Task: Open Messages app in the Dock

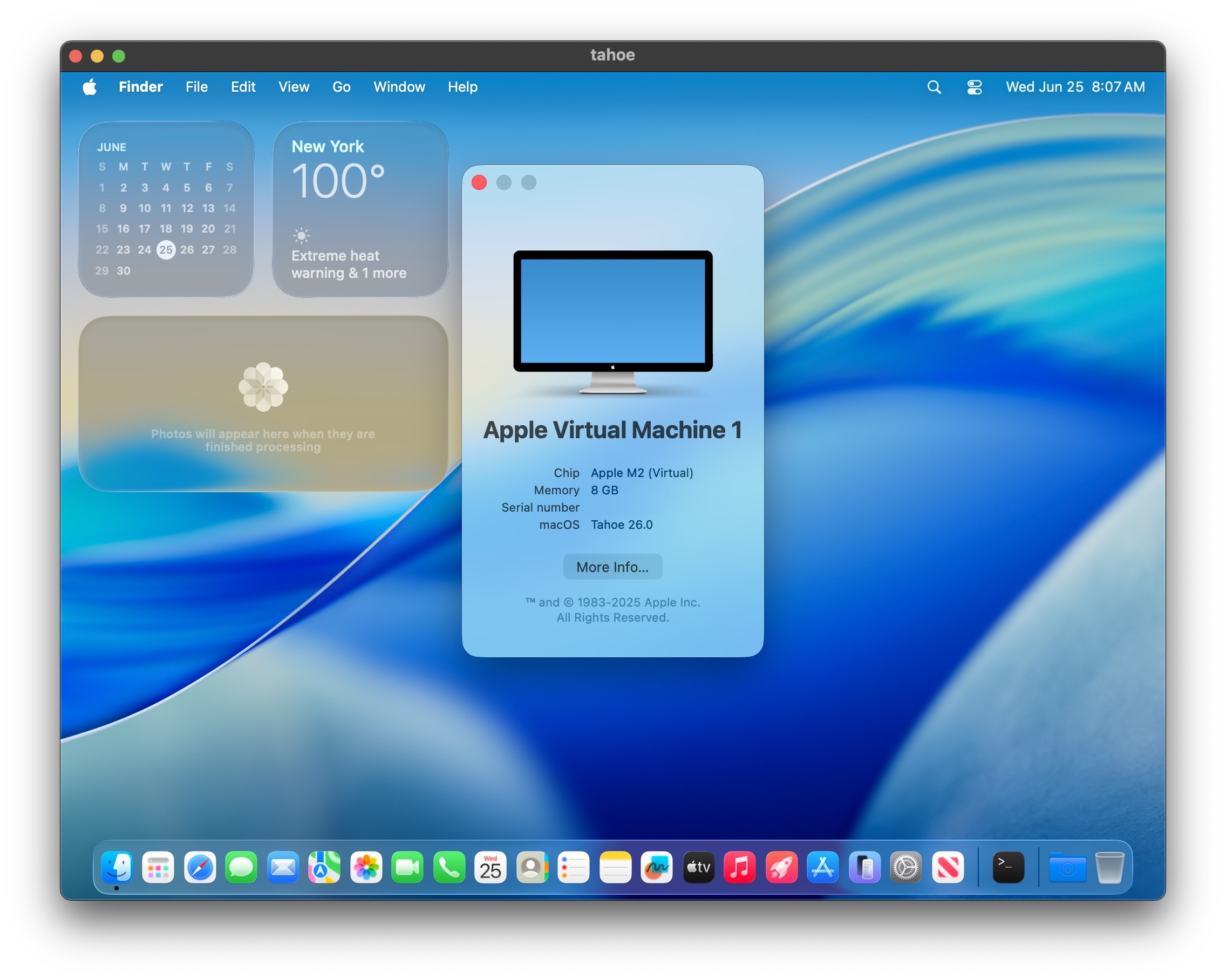Action: [241, 867]
